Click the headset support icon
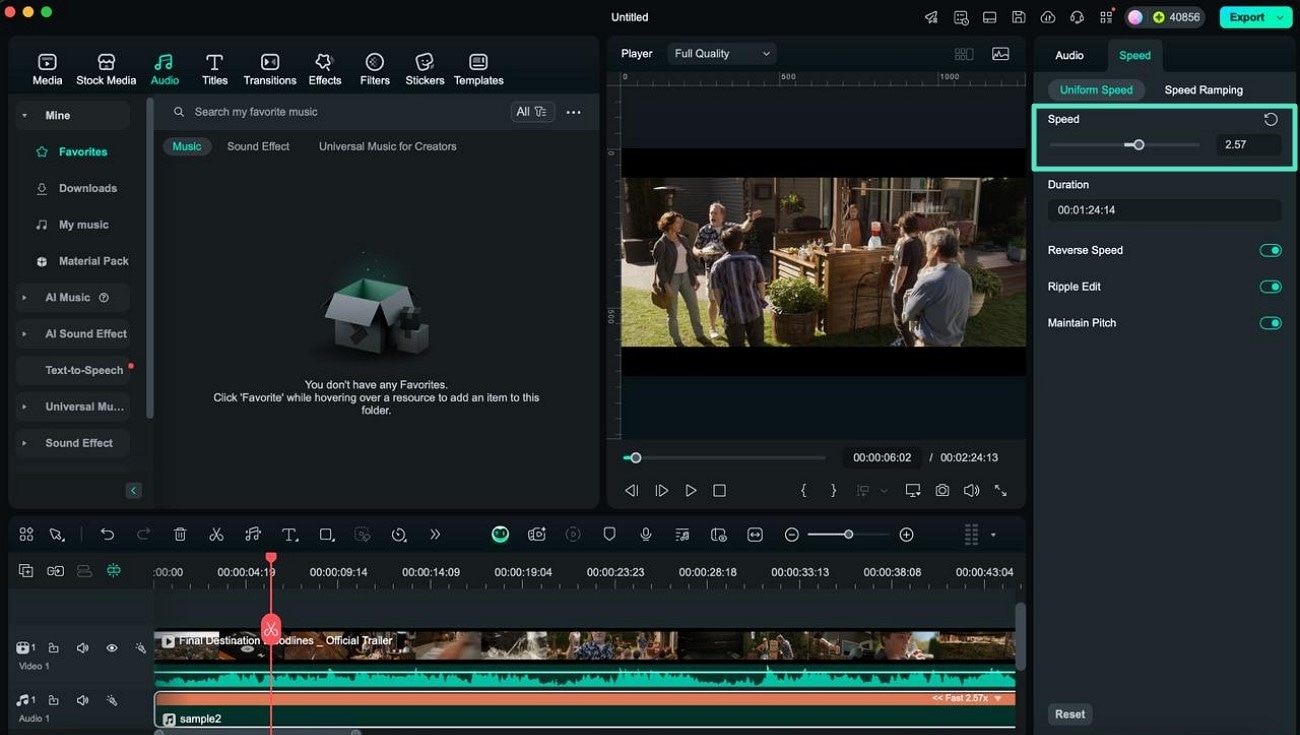The width and height of the screenshot is (1300, 735). [1077, 17]
